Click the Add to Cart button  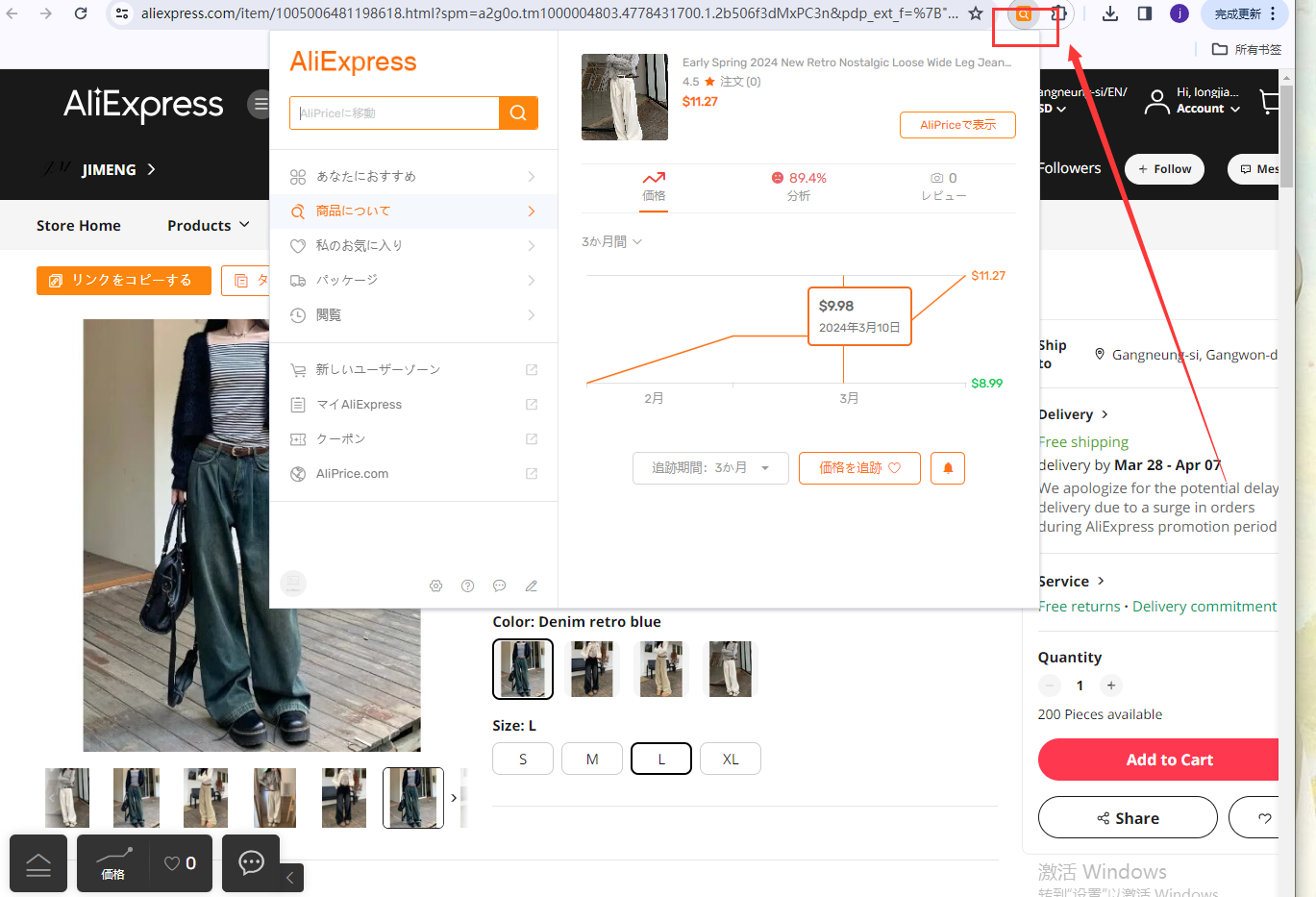(1158, 760)
